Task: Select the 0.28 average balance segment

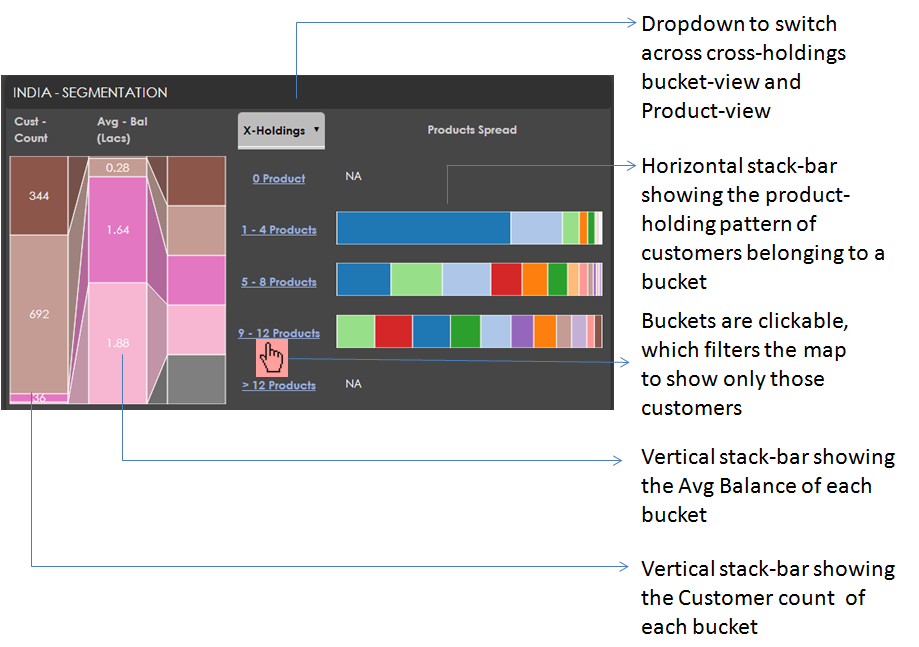Action: coord(118,168)
